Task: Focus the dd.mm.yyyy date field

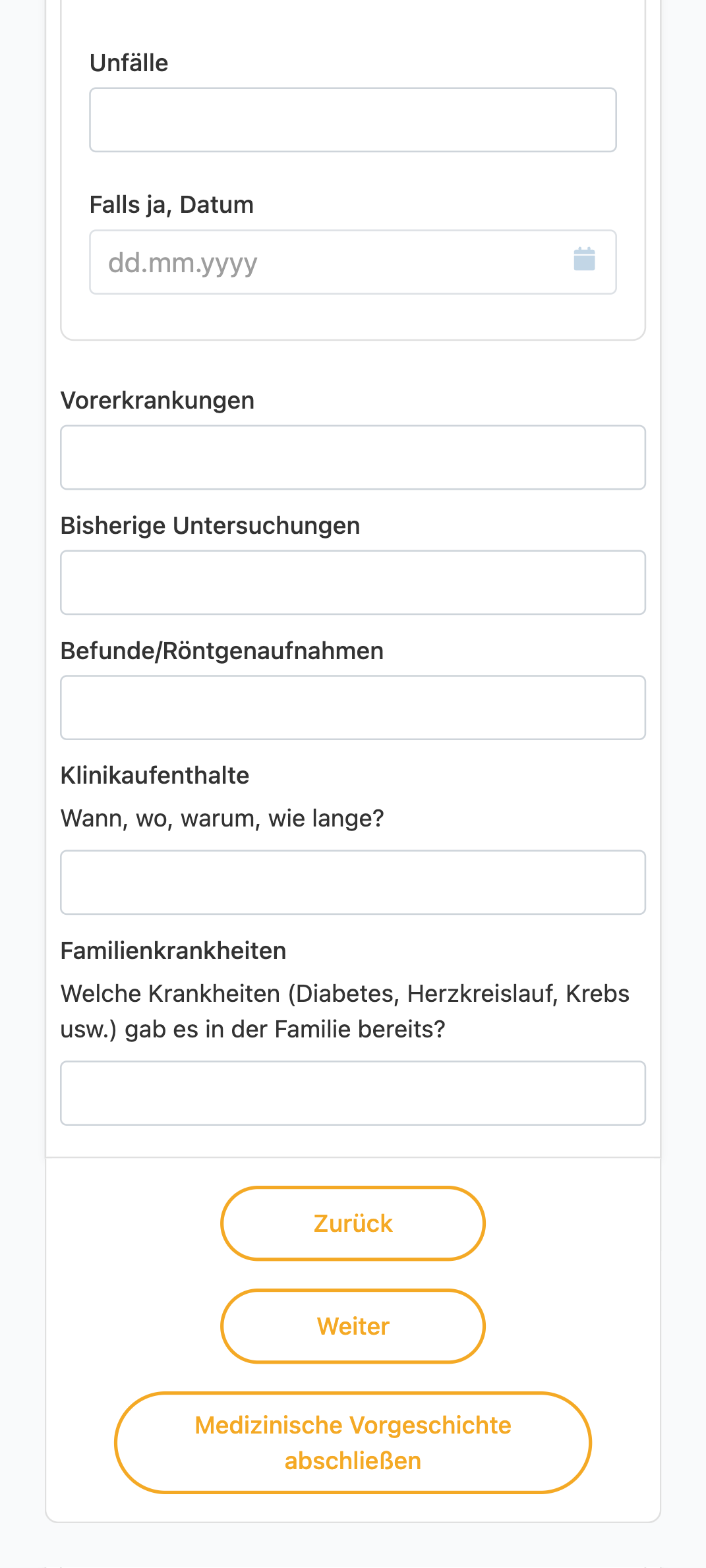Action: pos(353,262)
